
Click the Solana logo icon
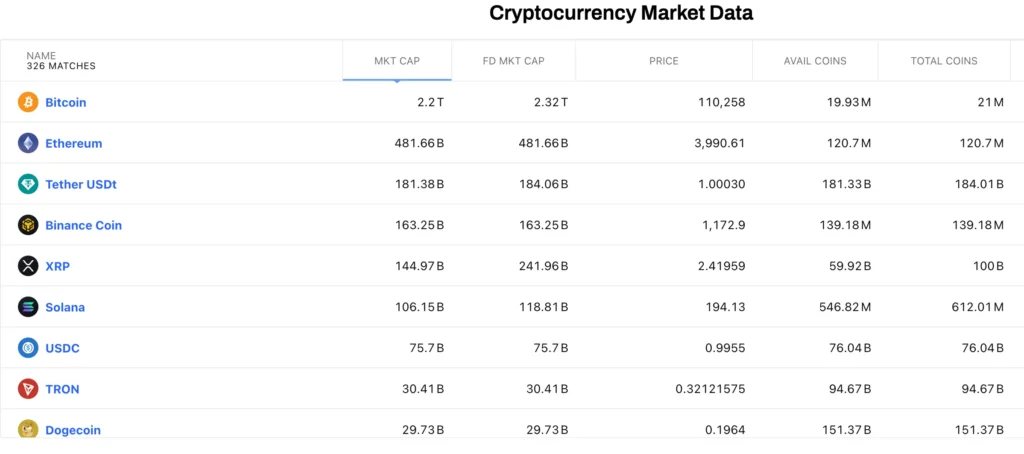(28, 307)
